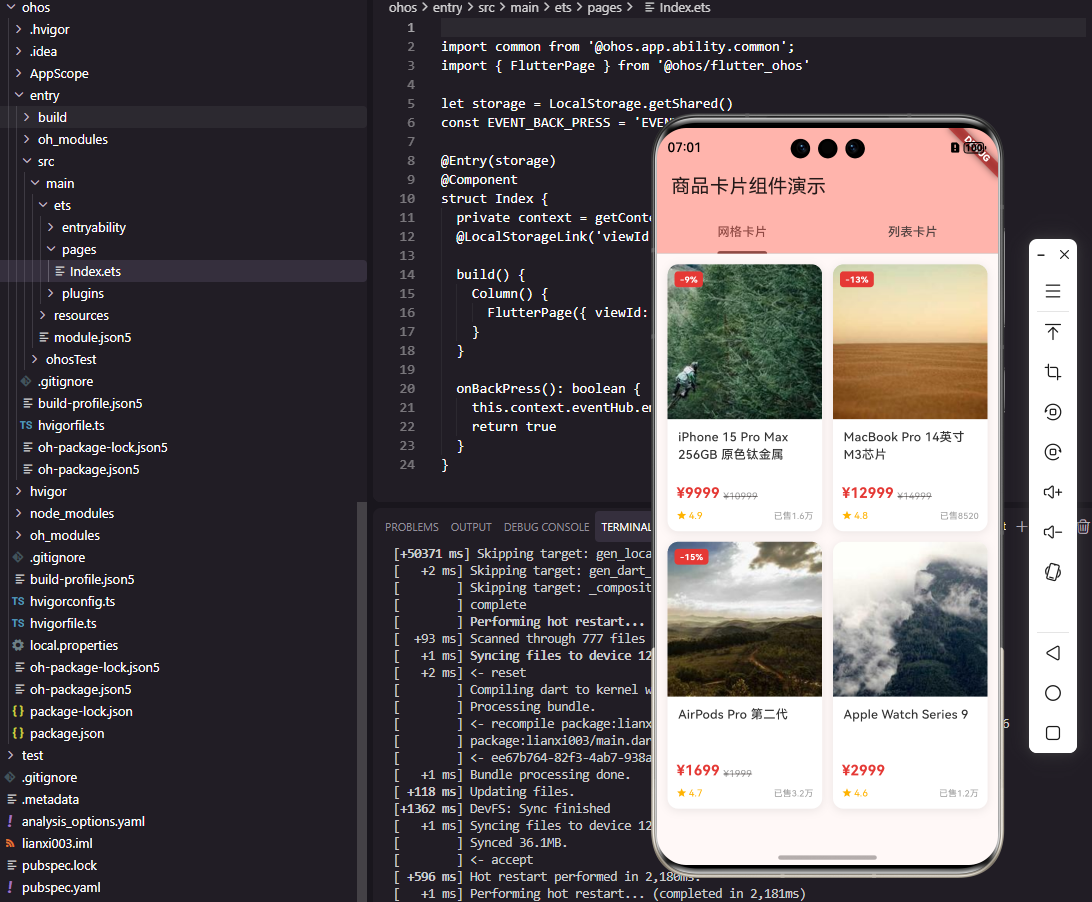Tap the emulator recent apps square button
The height and width of the screenshot is (902, 1092).
point(1052,733)
